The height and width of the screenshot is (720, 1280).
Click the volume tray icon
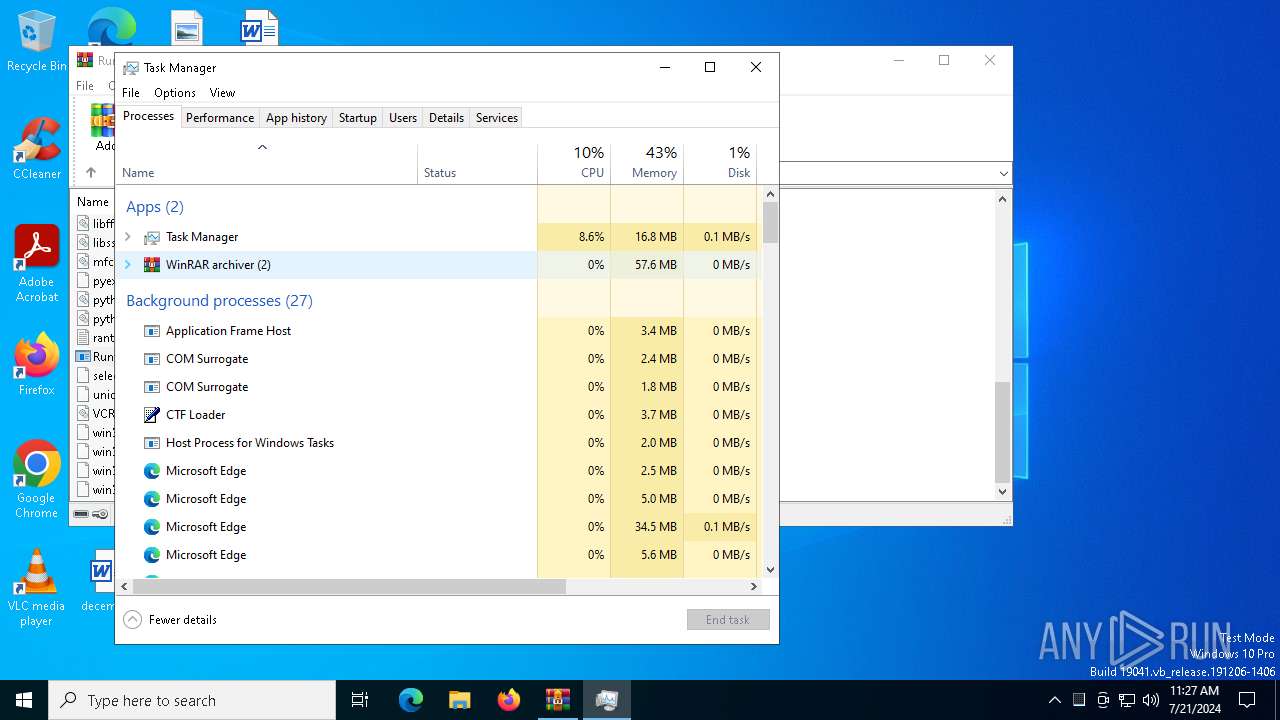(1151, 700)
